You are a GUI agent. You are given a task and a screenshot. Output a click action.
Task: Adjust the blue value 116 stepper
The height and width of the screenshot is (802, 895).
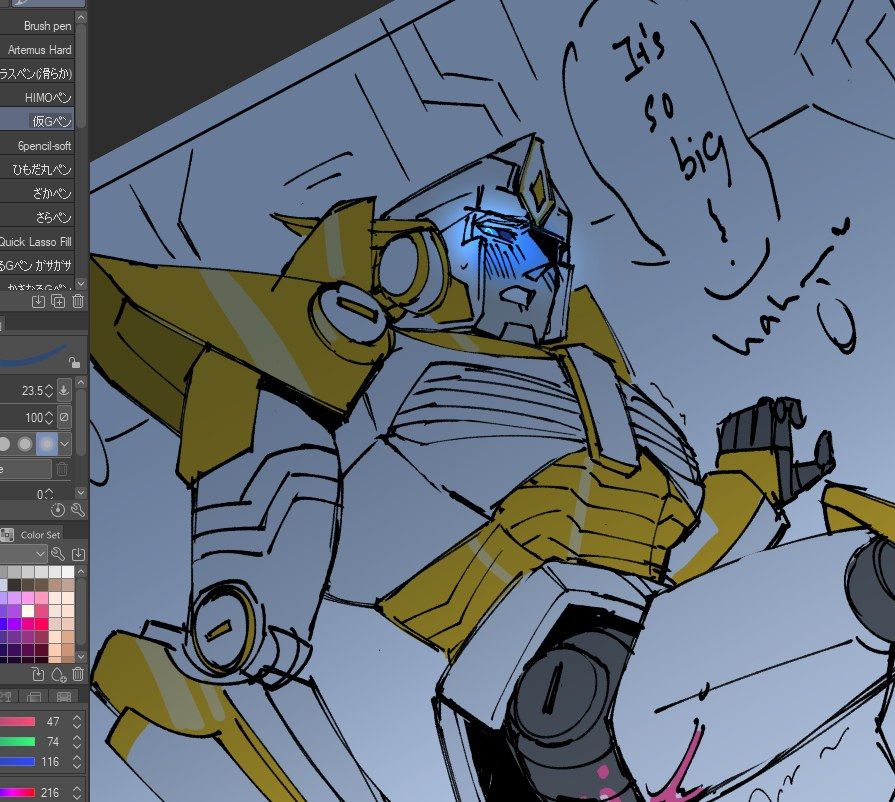click(77, 761)
